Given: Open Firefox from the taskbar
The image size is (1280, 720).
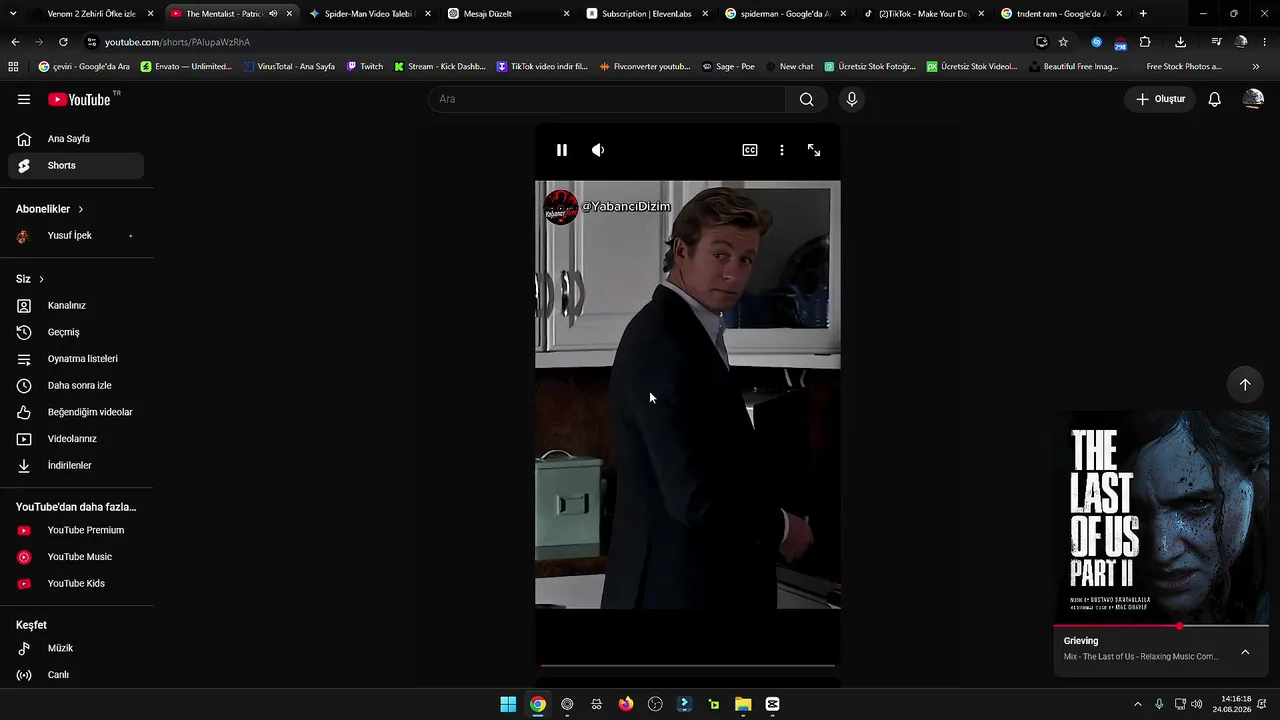Looking at the screenshot, I should coord(626,704).
